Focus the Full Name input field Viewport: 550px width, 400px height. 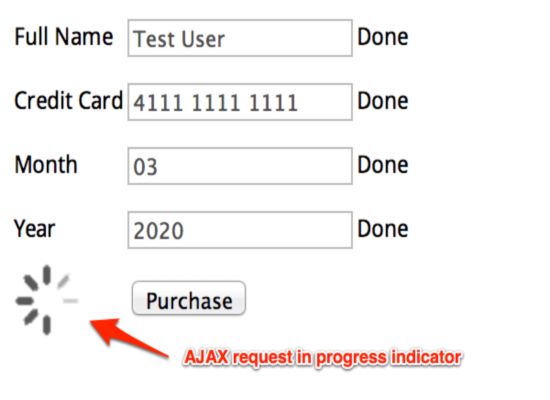240,38
